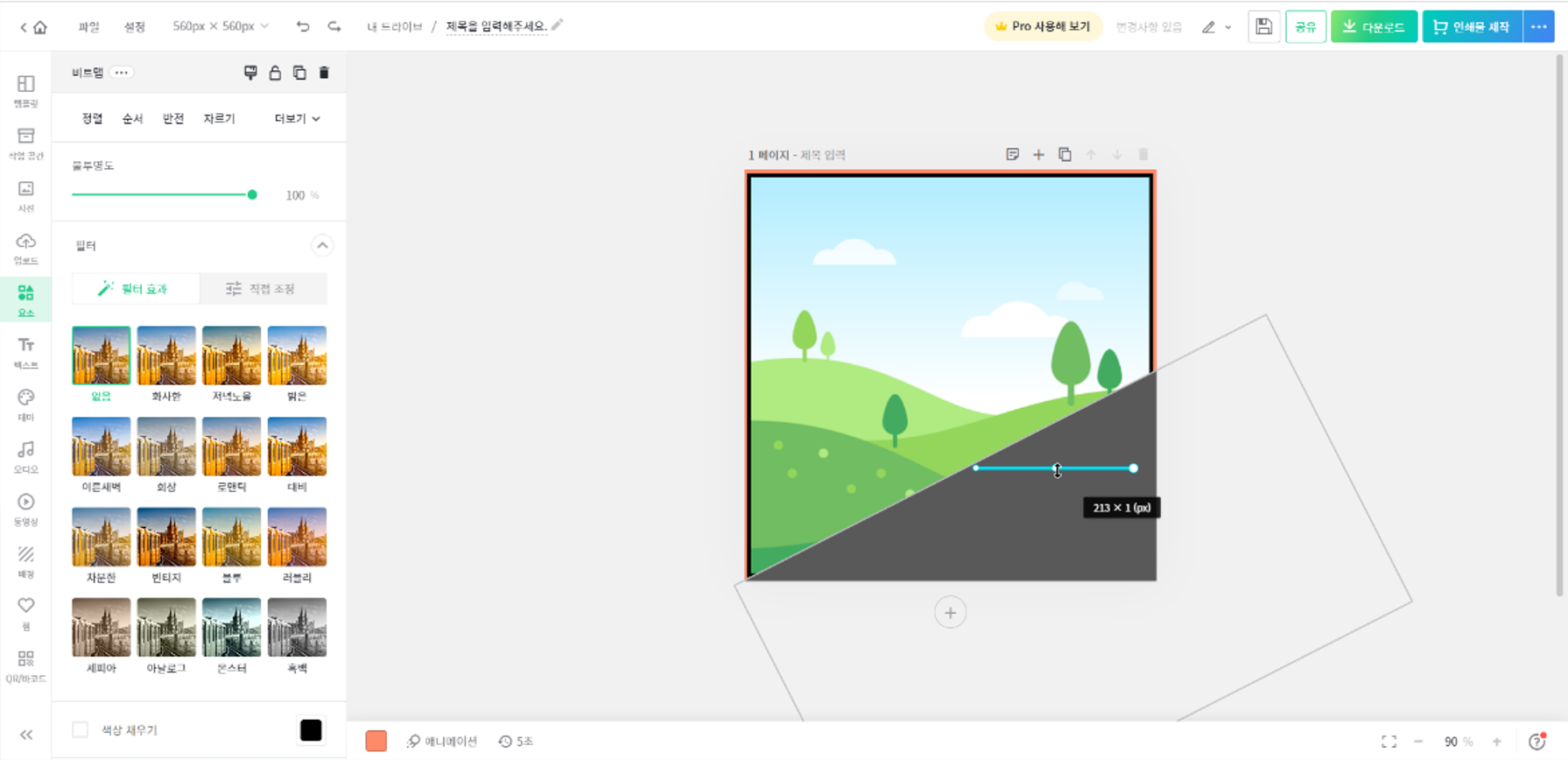Open the 찜 favorites sidebar panel
Image resolution: width=1568 pixels, height=760 pixels.
click(x=26, y=614)
